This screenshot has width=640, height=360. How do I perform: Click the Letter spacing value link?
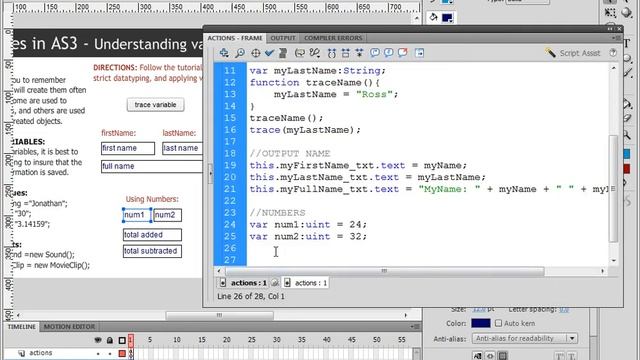(x=564, y=310)
